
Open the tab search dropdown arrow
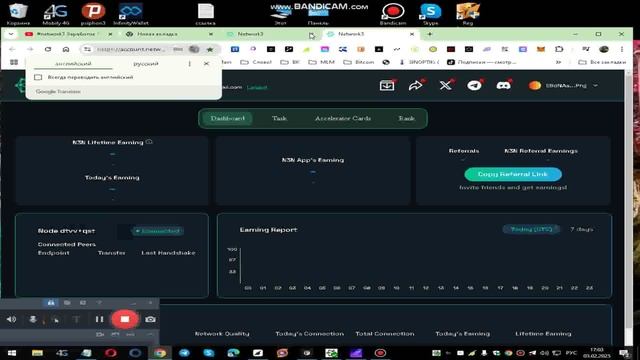[x=11, y=34]
